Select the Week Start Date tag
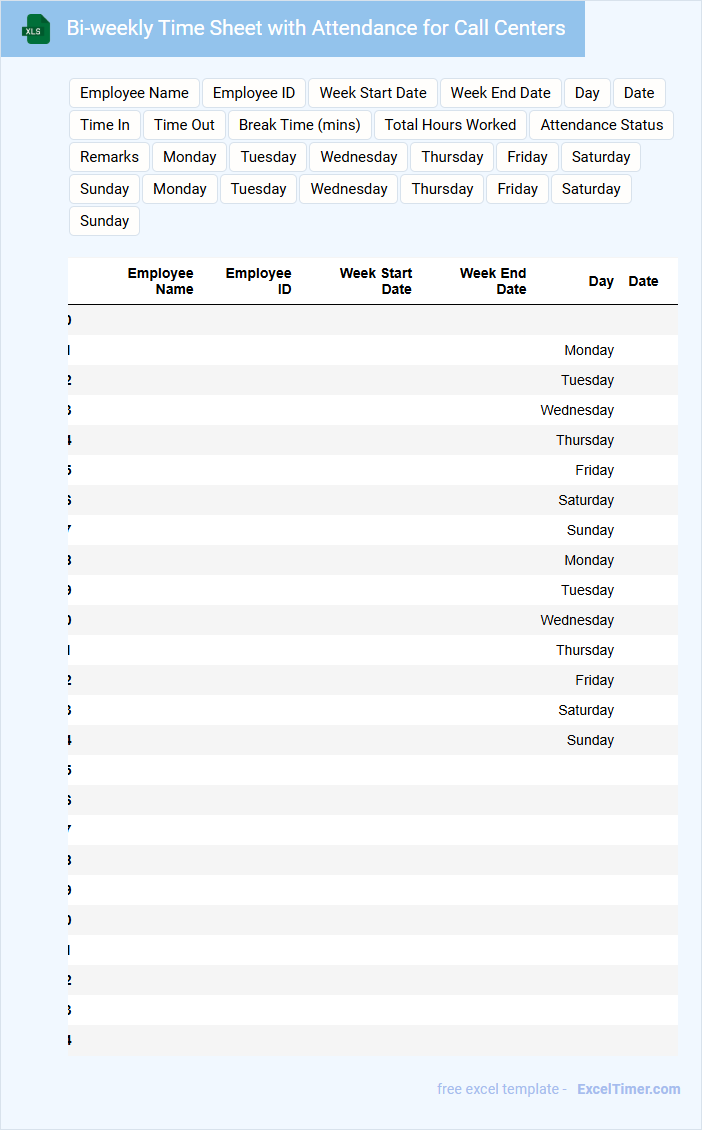The width and height of the screenshot is (702, 1130). [x=373, y=93]
